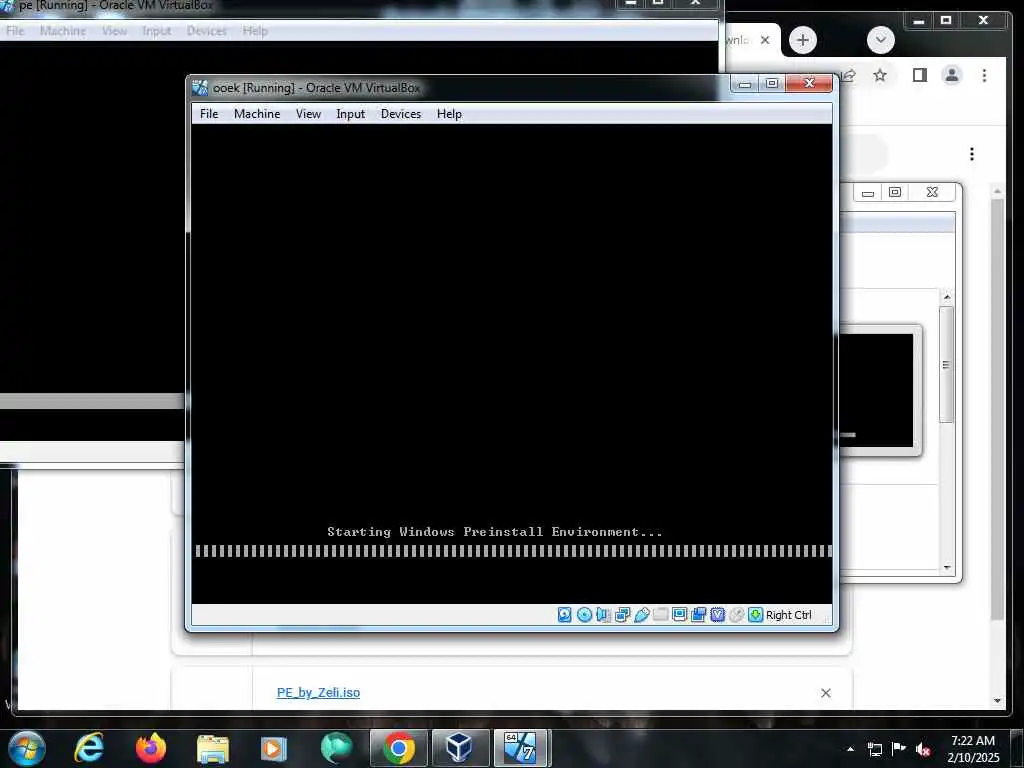
Task: Click the VM preview thumbnail in background window
Action: pos(876,391)
